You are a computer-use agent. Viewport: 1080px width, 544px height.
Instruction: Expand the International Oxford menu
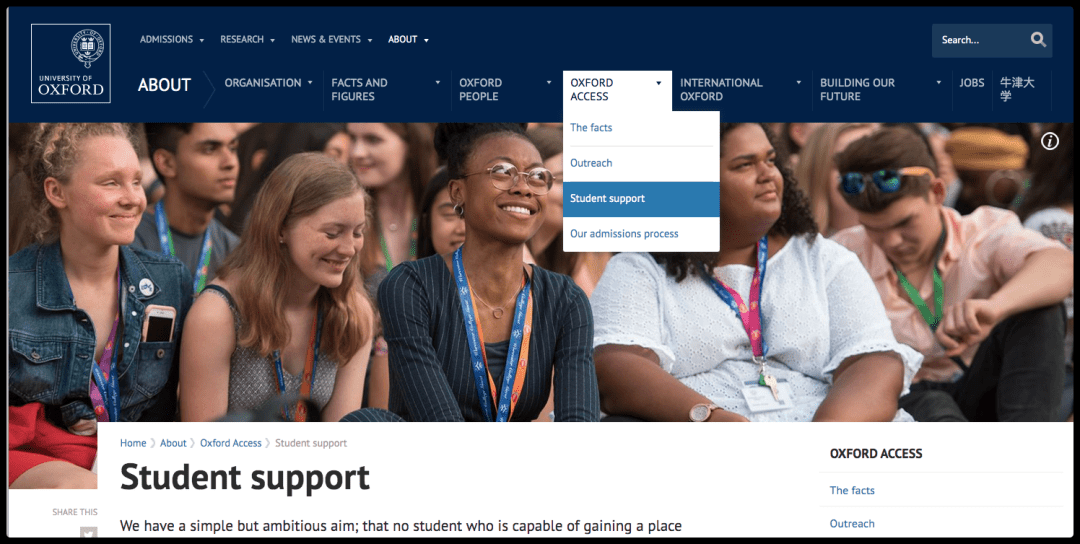[x=740, y=90]
